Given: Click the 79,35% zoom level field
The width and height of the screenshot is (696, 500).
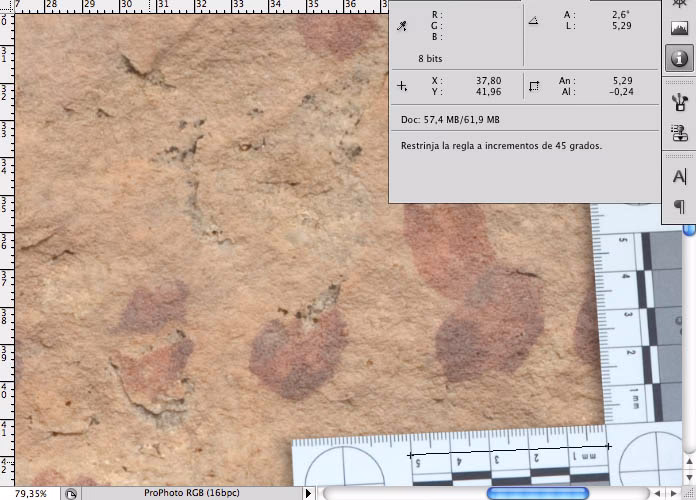Looking at the screenshot, I should coord(30,493).
